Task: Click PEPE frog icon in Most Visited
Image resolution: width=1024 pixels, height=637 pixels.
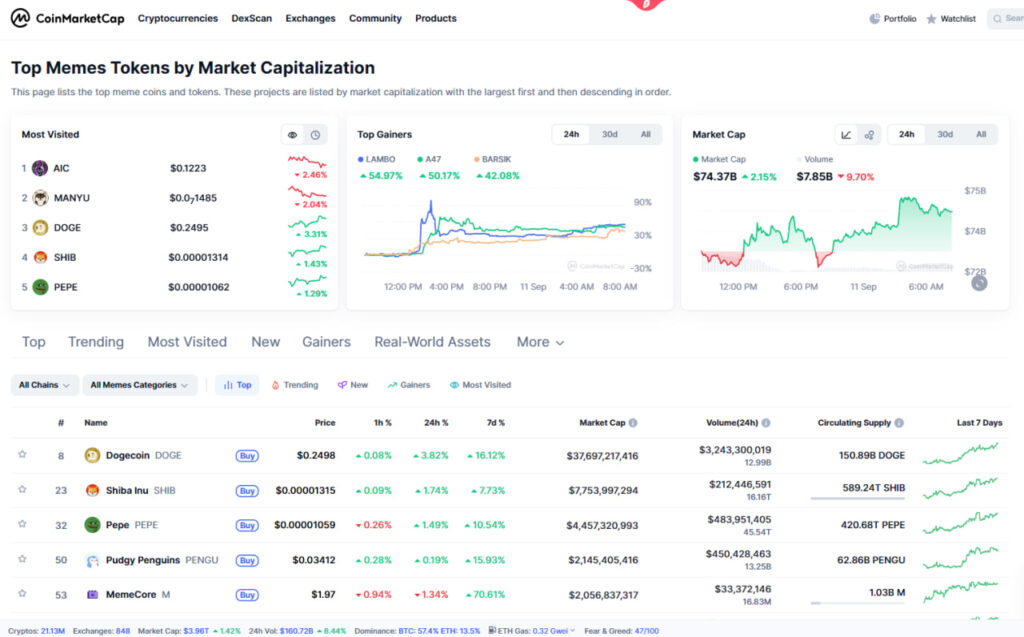Action: tap(40, 287)
